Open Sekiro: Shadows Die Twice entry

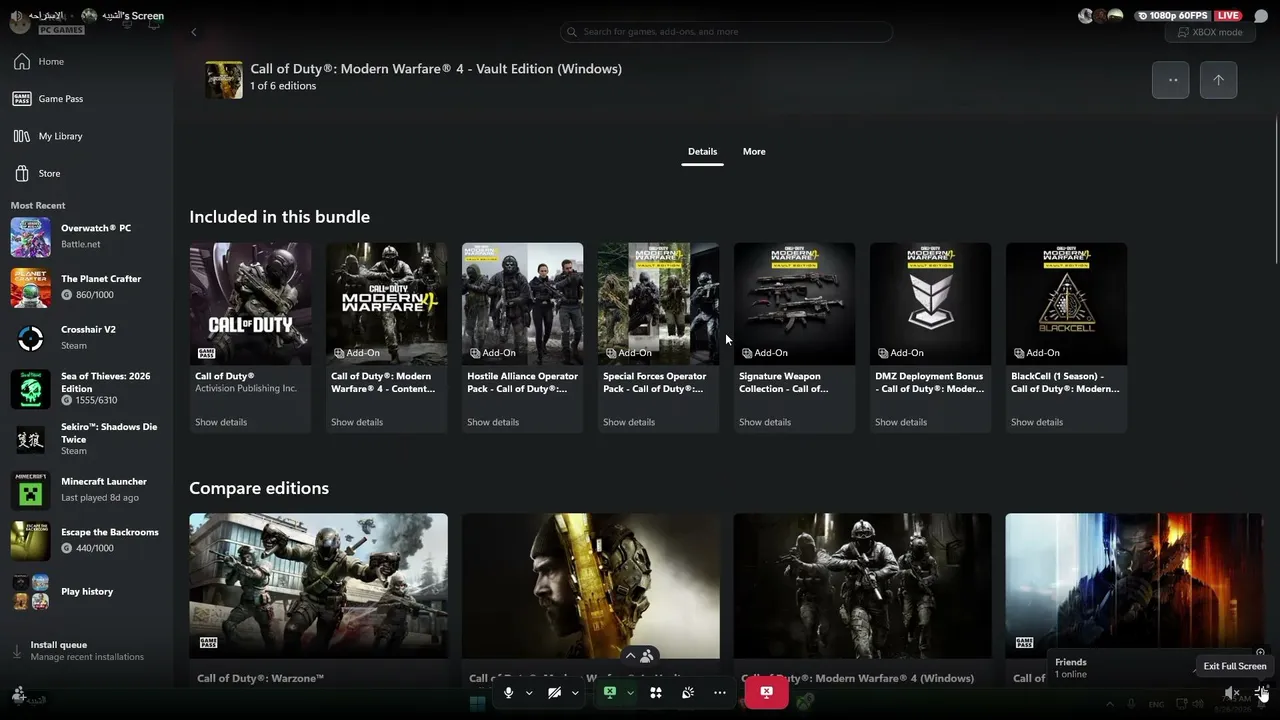coord(86,439)
